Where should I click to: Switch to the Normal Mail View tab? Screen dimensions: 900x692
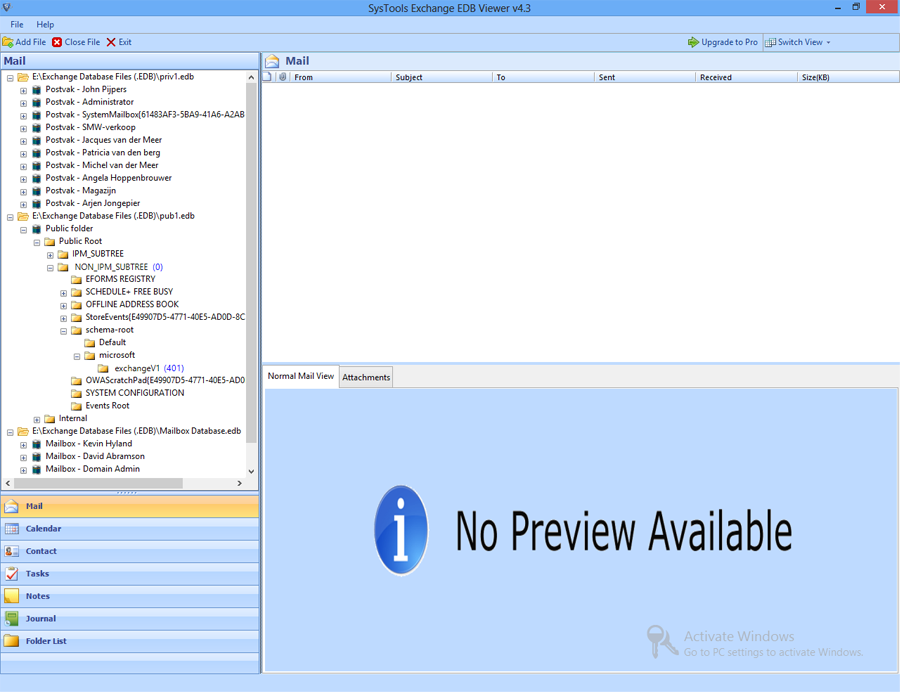tap(301, 376)
